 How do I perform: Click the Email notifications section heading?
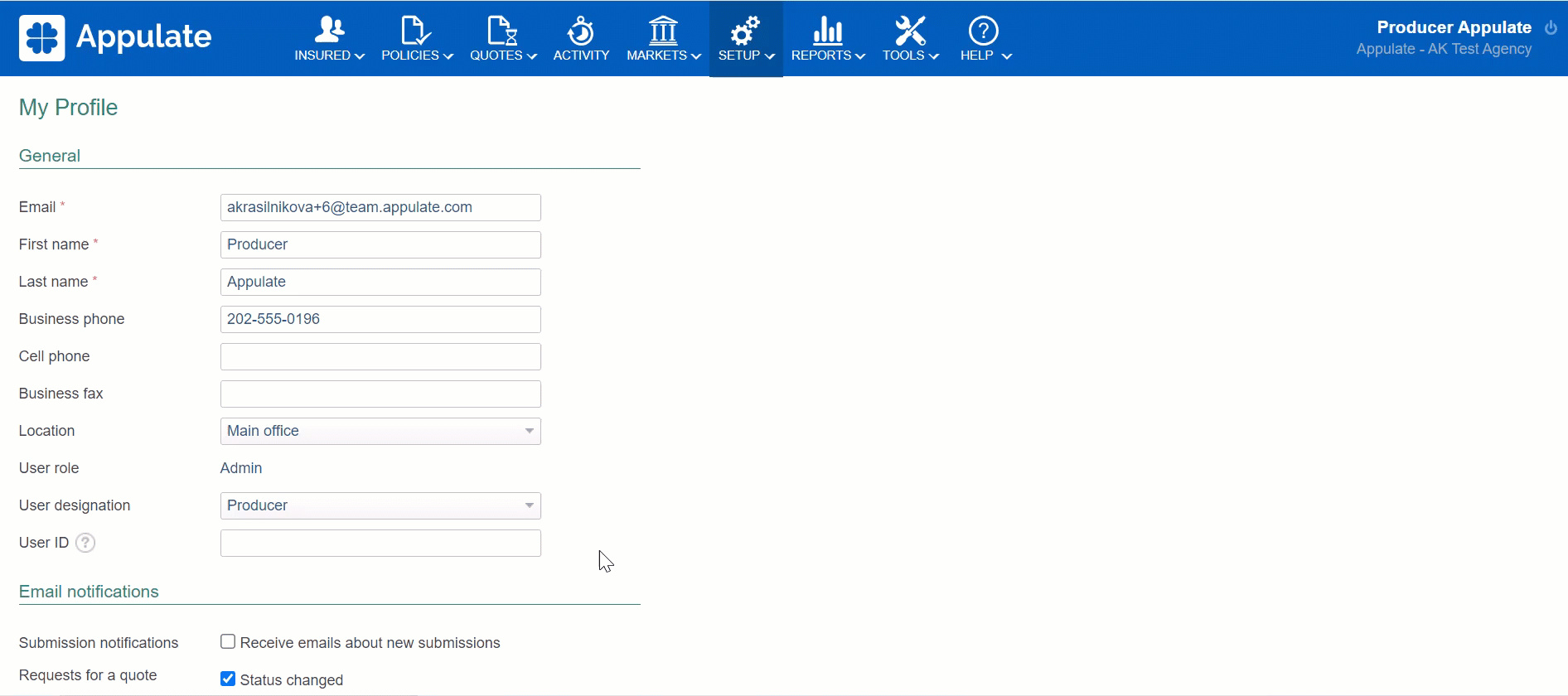click(x=89, y=592)
